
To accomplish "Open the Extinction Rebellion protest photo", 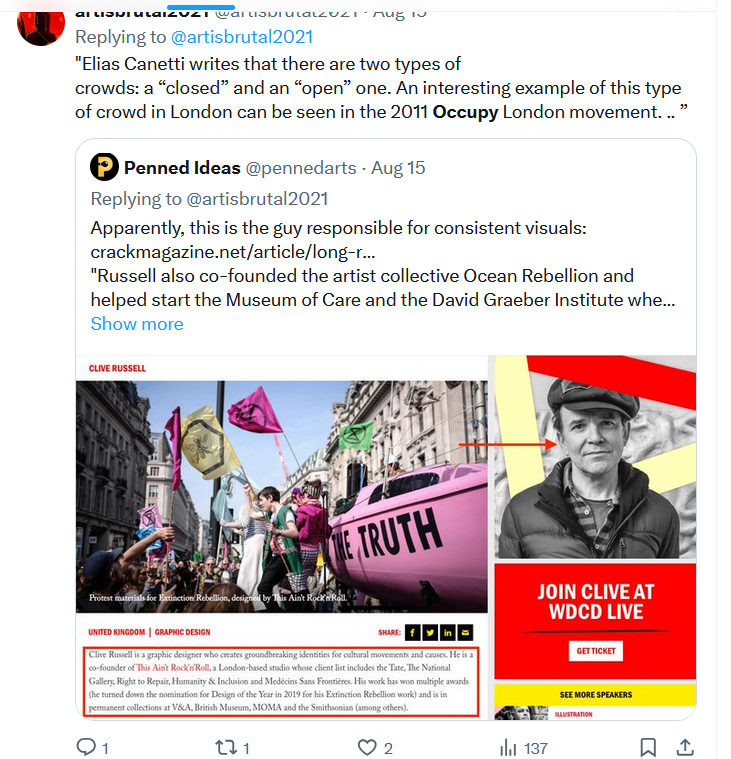I will coord(282,497).
